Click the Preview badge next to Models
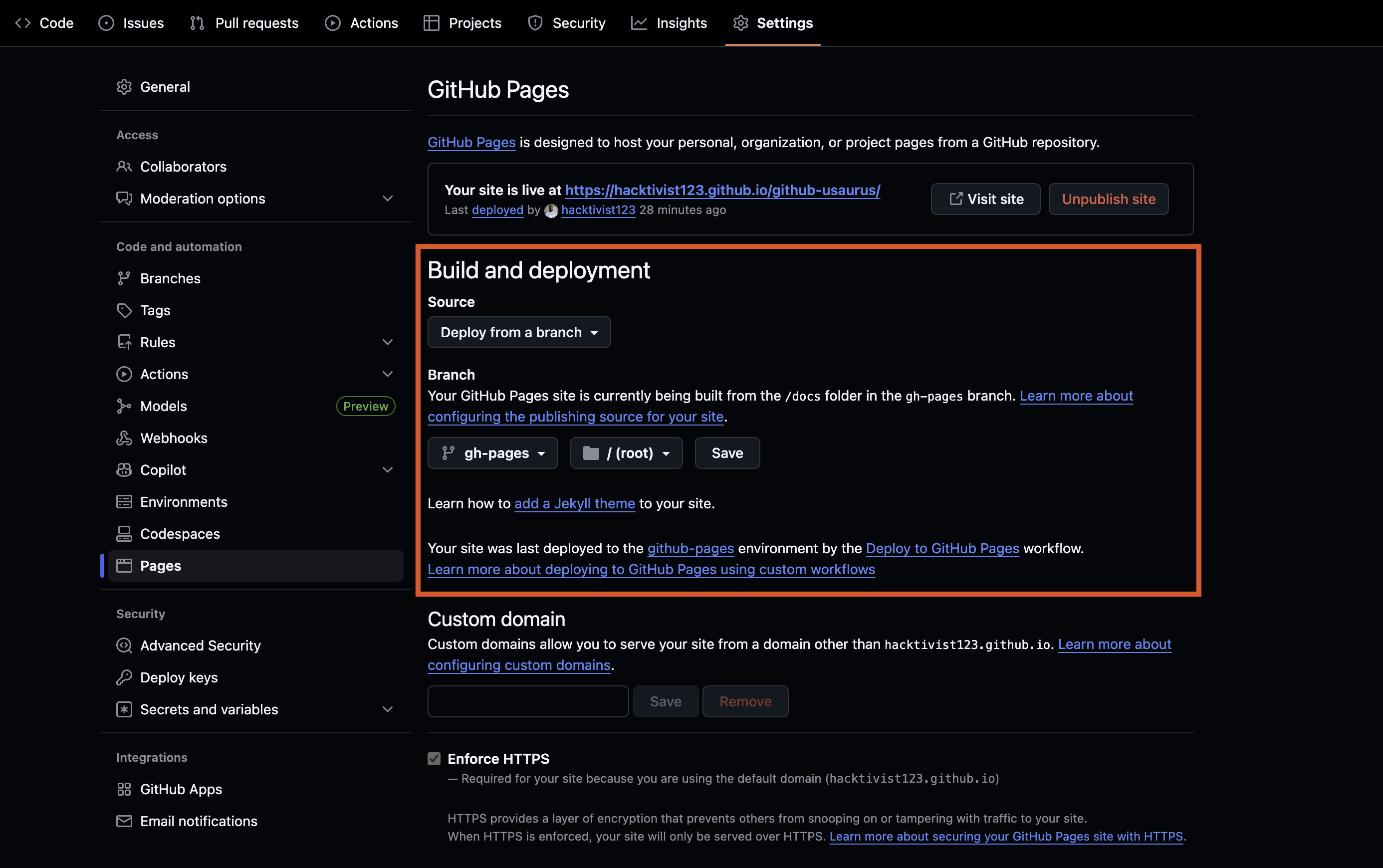Image resolution: width=1383 pixels, height=868 pixels. click(366, 406)
